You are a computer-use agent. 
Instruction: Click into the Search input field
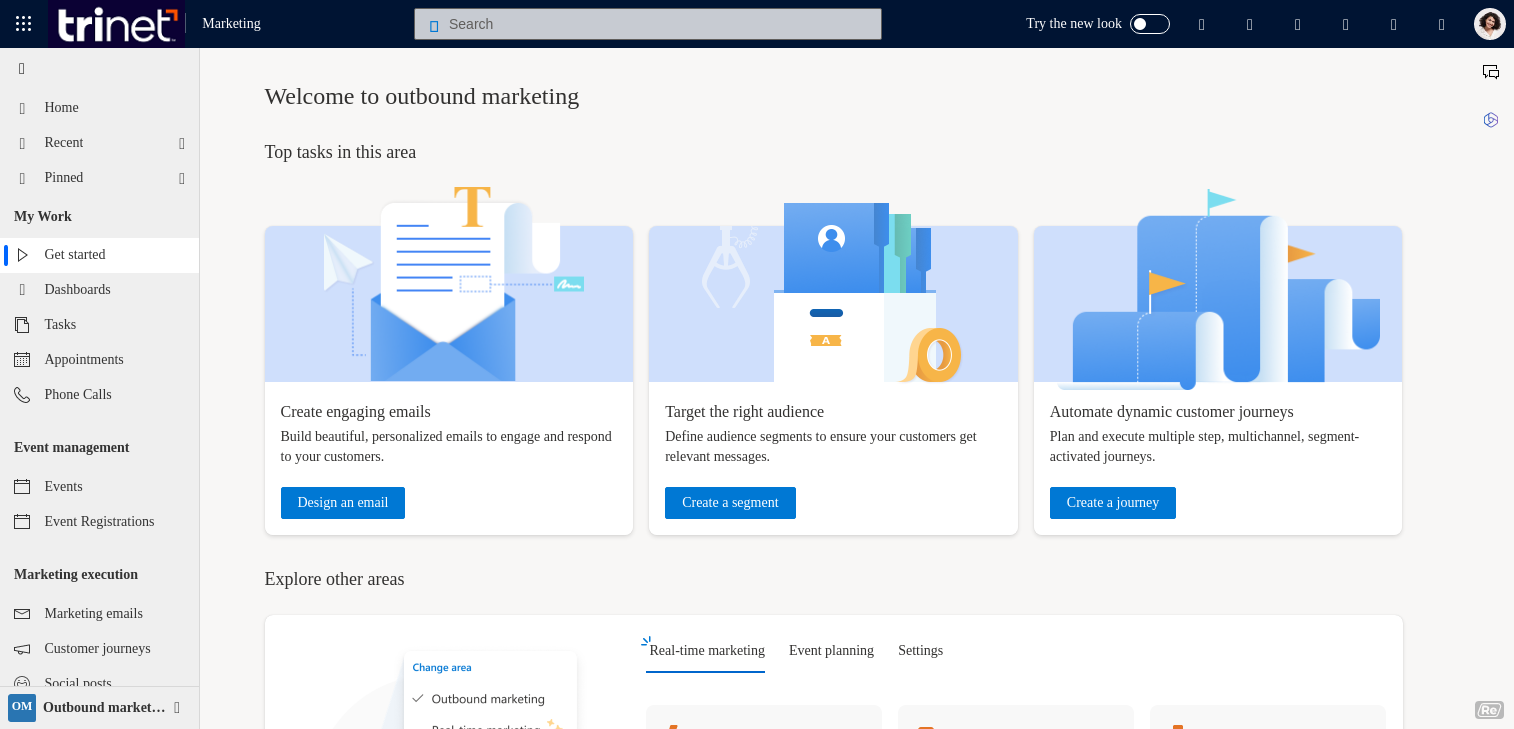(648, 24)
